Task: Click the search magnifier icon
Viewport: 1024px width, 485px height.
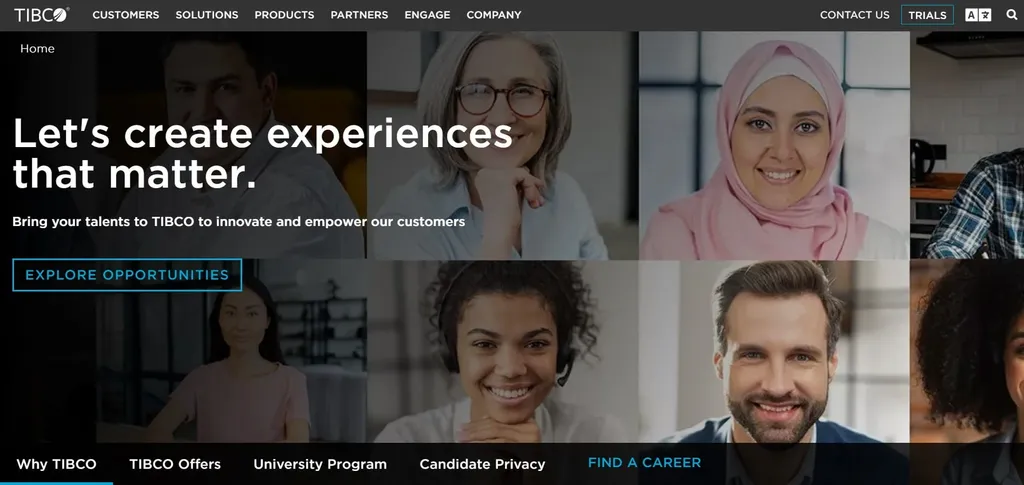Action: pos(1012,14)
